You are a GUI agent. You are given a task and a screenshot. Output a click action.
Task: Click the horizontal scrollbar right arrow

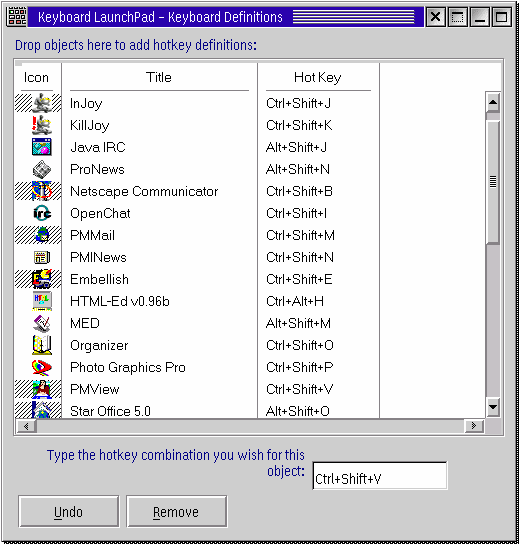click(x=474, y=426)
